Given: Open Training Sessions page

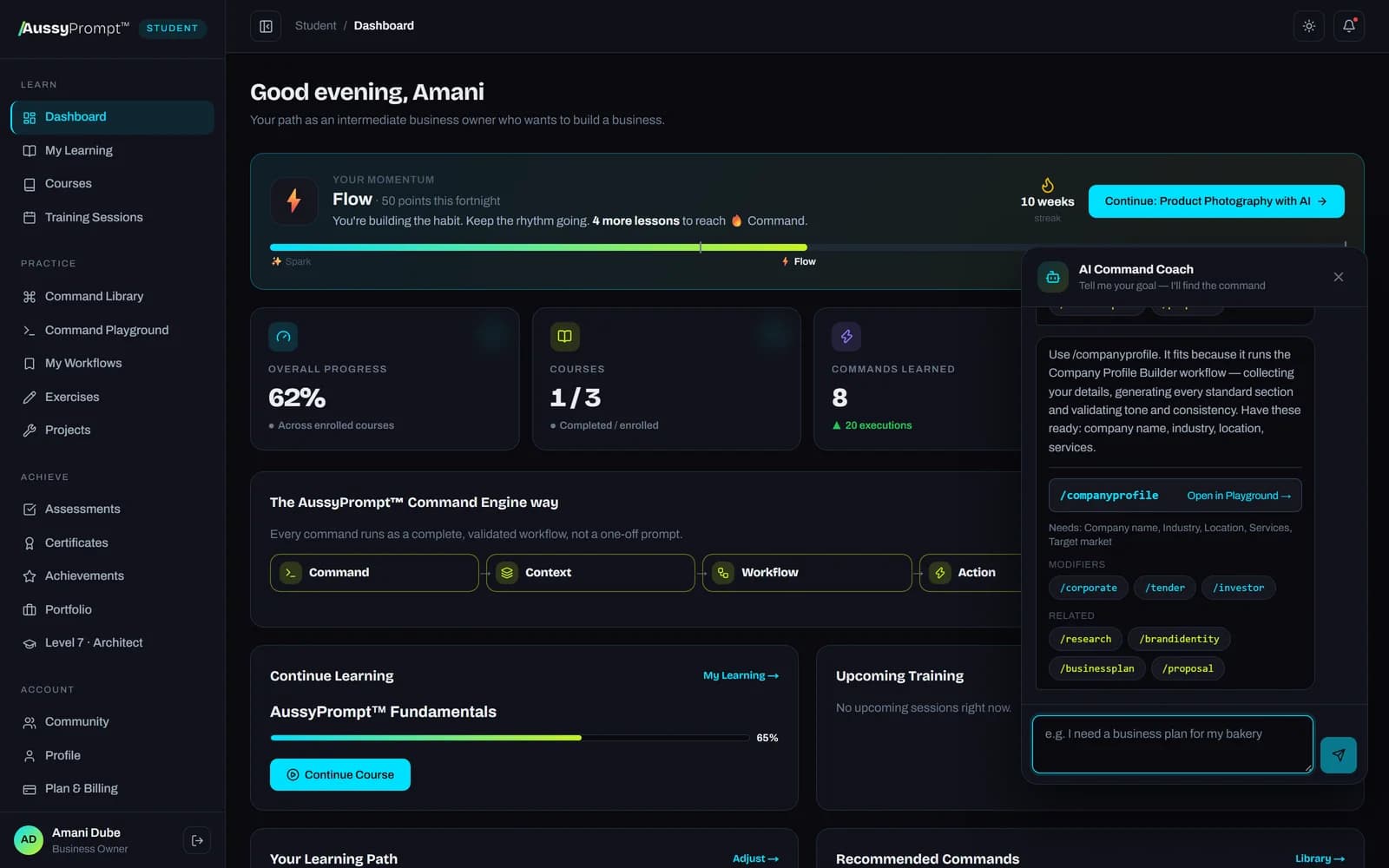Looking at the screenshot, I should point(113,217).
